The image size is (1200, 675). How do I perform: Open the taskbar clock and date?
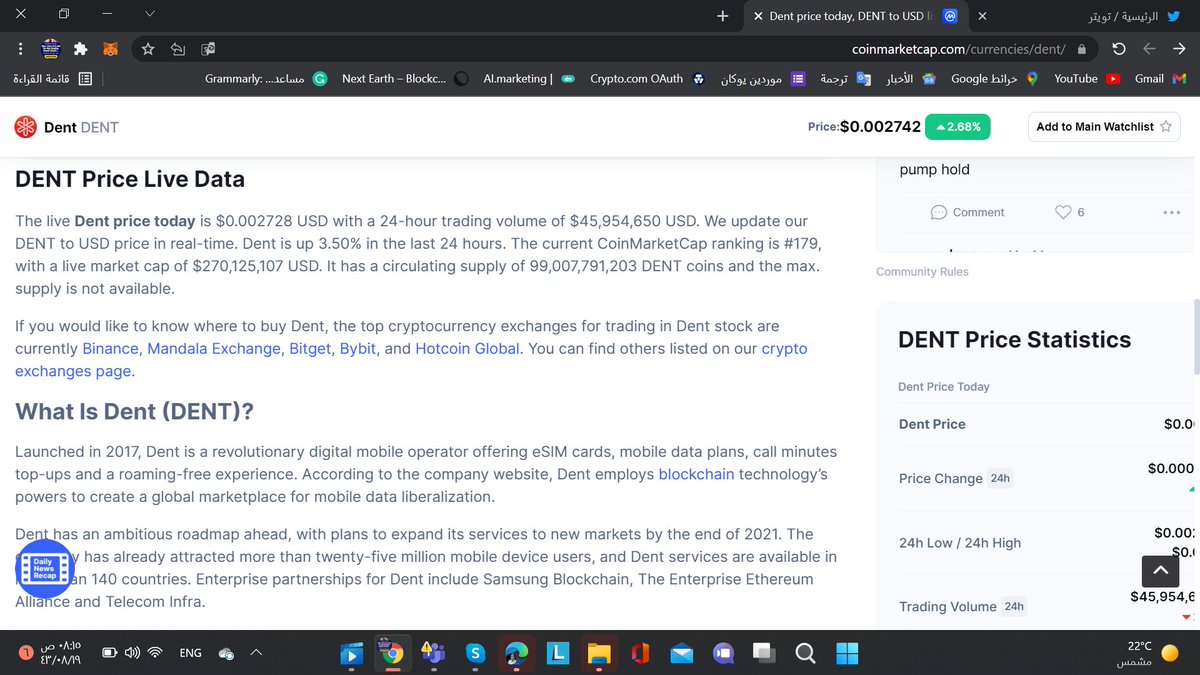tap(61, 652)
